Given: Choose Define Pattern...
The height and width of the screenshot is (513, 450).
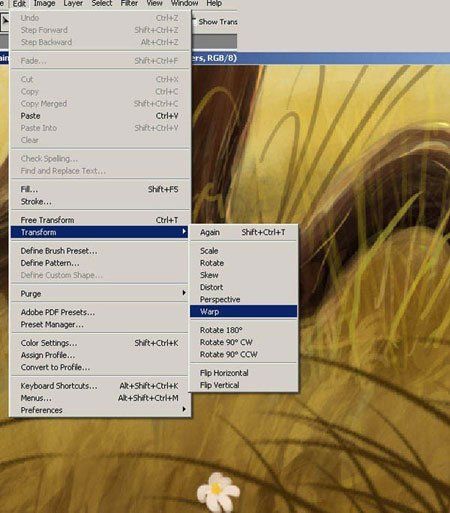Looking at the screenshot, I should tap(99, 263).
